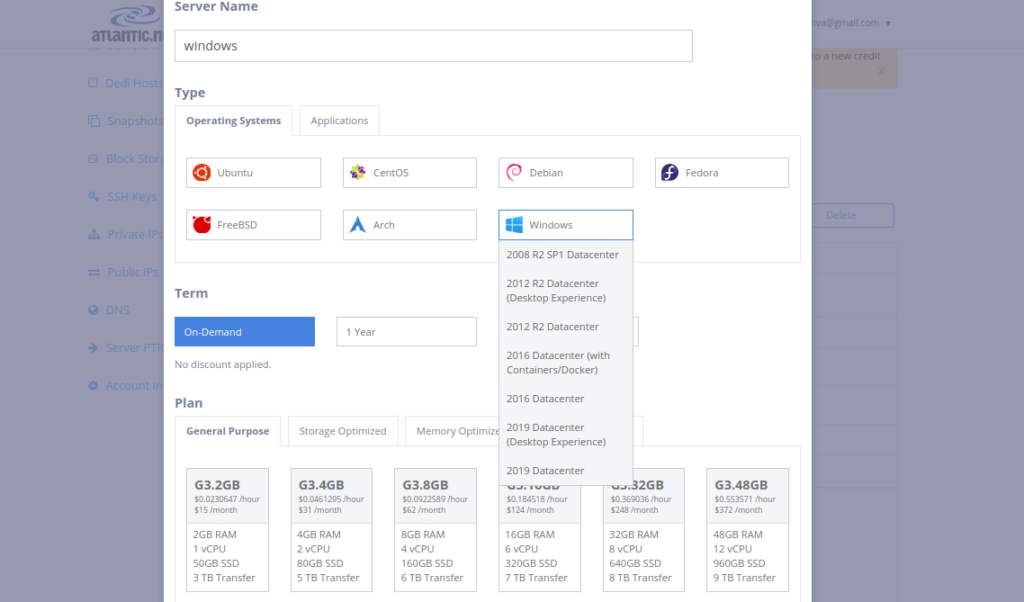Image resolution: width=1024 pixels, height=602 pixels.
Task: Choose Fedora operating system
Action: tap(722, 172)
